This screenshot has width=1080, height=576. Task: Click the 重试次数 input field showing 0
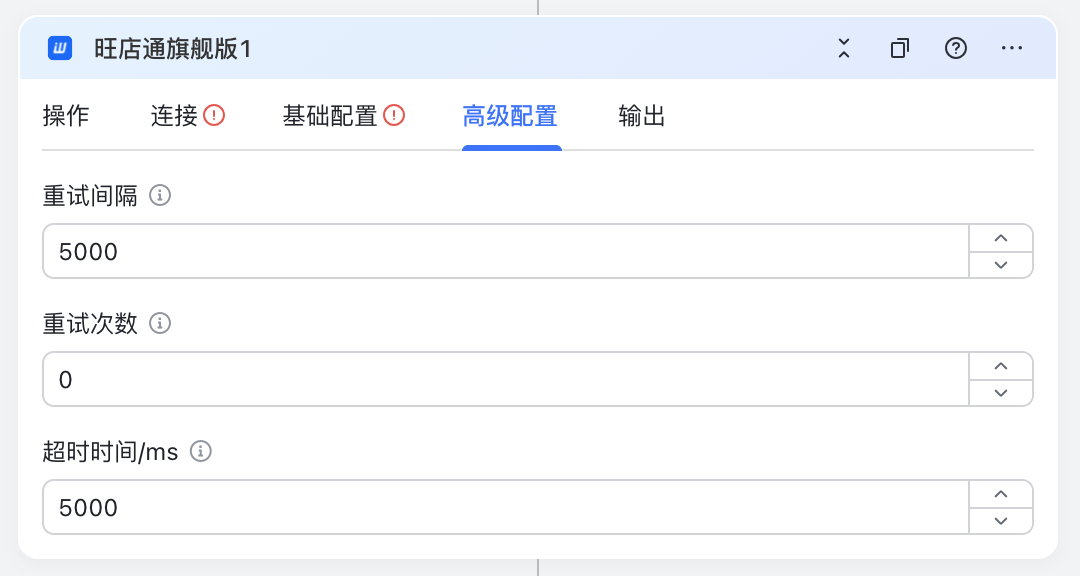click(506, 379)
